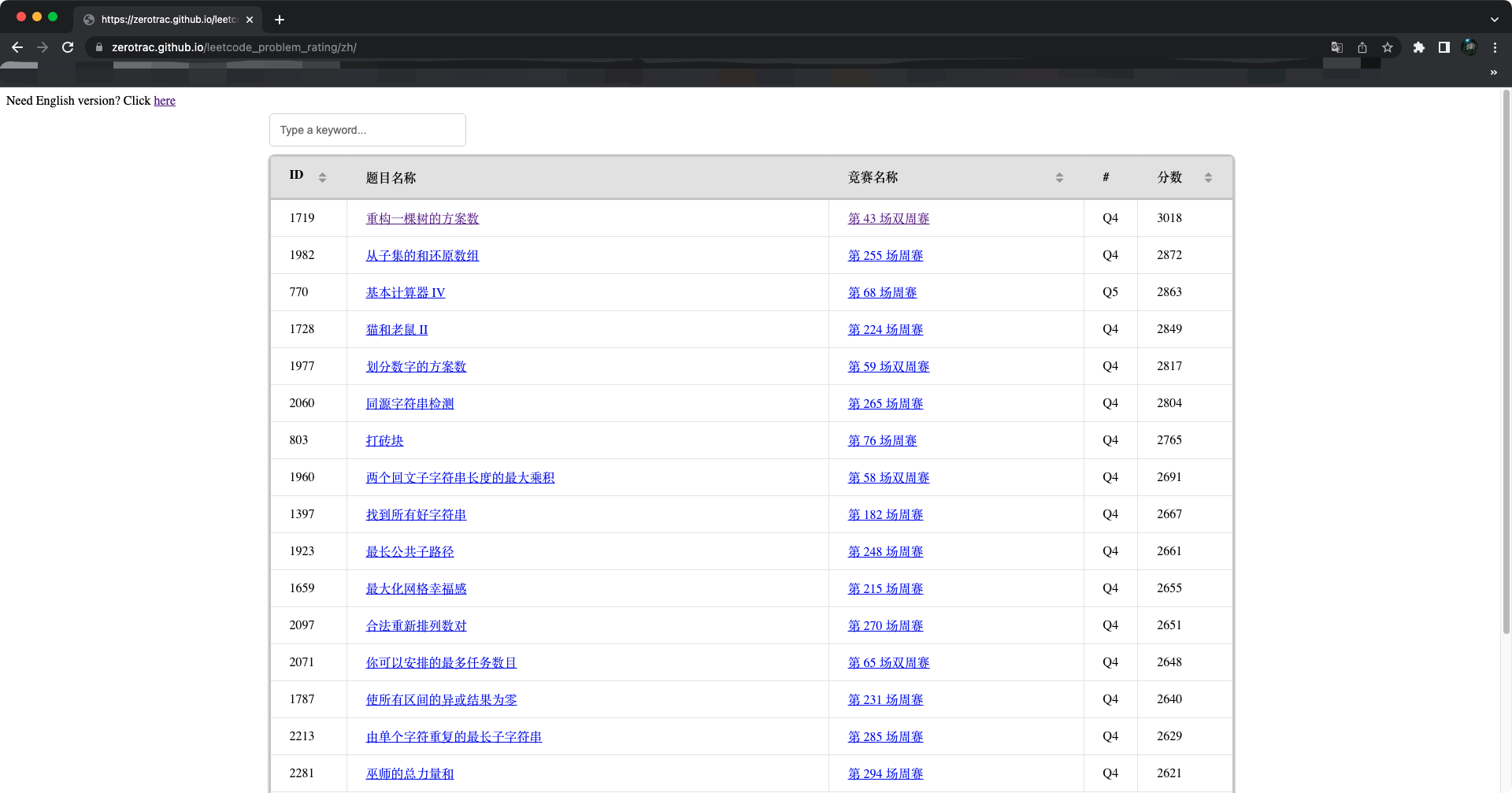1512x793 pixels.
Task: Click the back navigation arrow
Action: coord(17,47)
